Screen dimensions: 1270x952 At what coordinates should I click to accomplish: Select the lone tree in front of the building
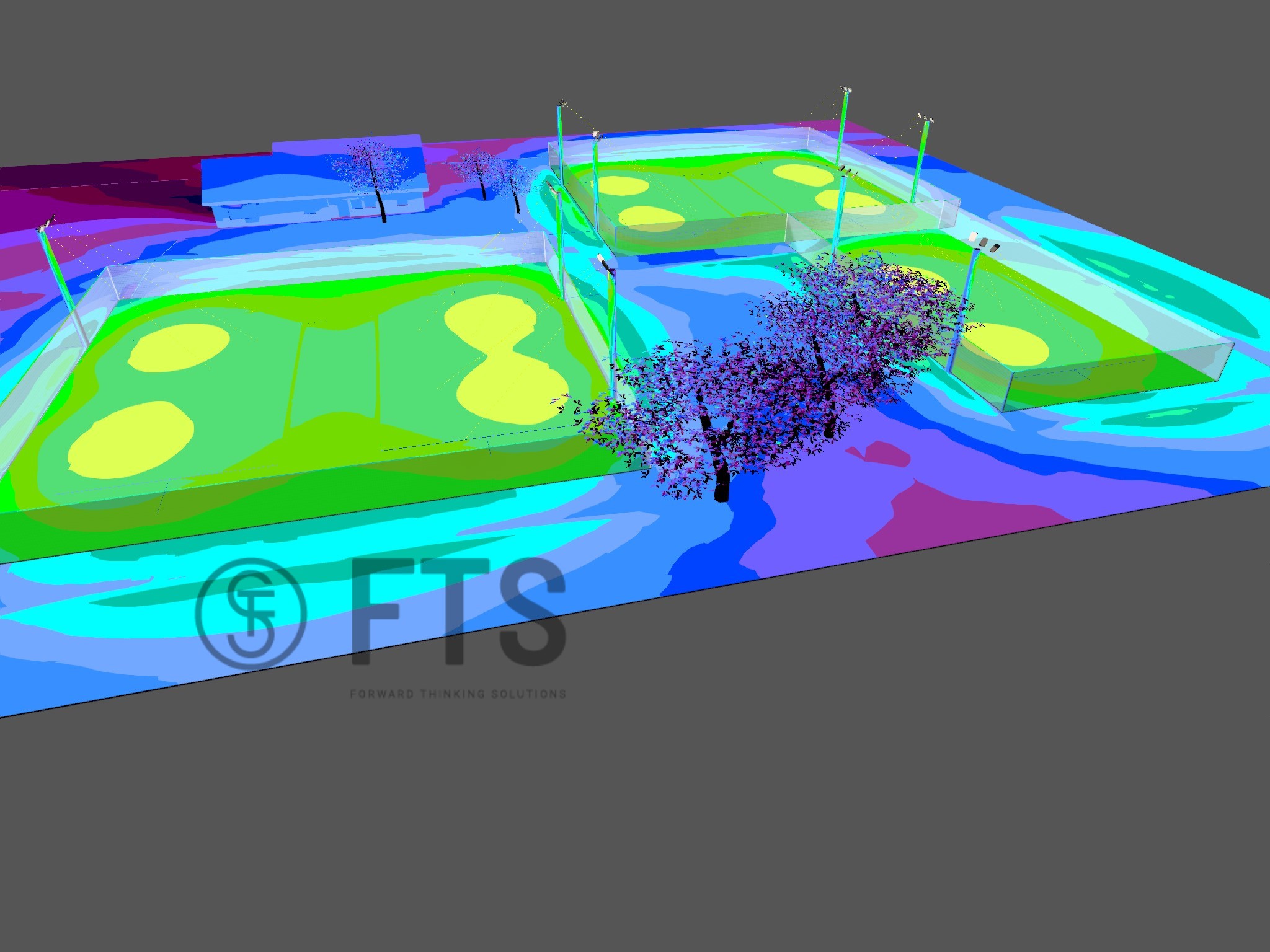(371, 178)
